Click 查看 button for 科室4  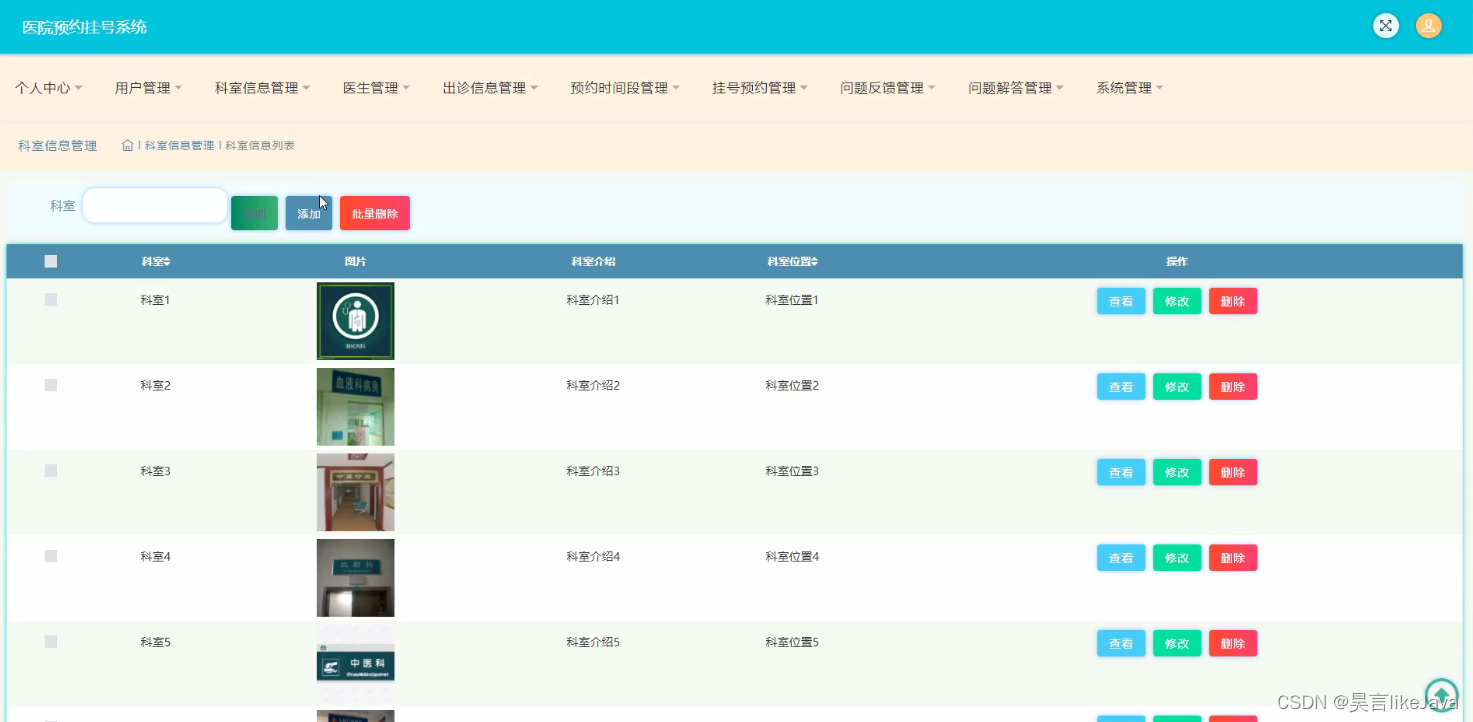point(1121,558)
